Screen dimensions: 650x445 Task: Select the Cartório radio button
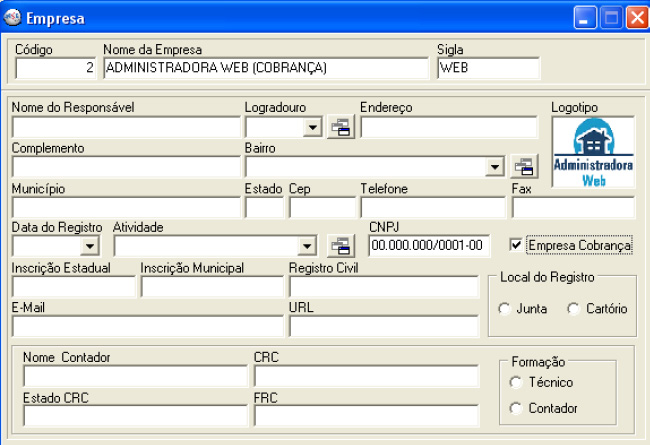(x=573, y=309)
